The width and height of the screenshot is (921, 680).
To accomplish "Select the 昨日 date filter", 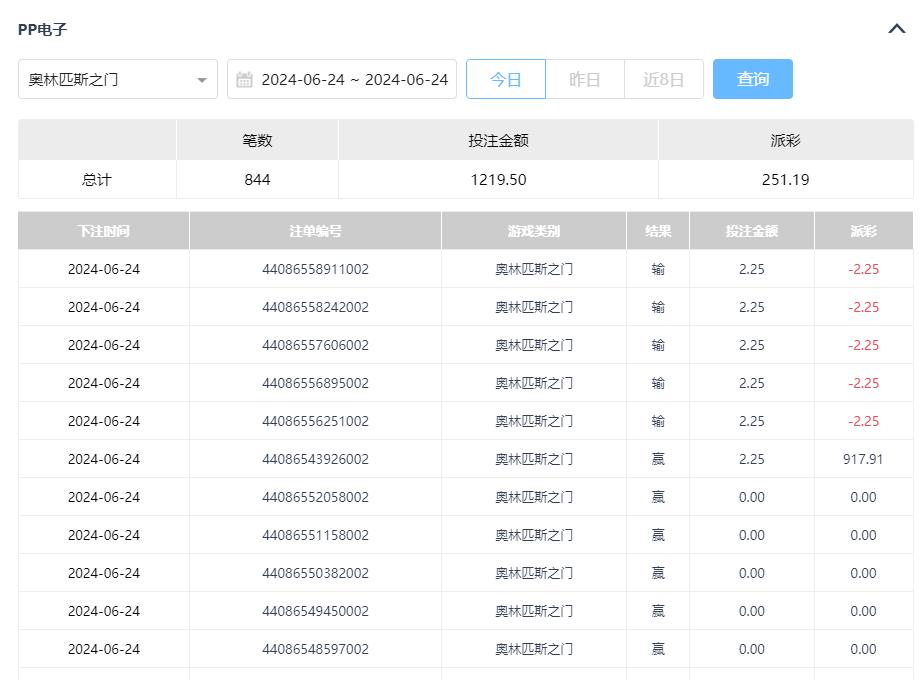I will pos(584,79).
